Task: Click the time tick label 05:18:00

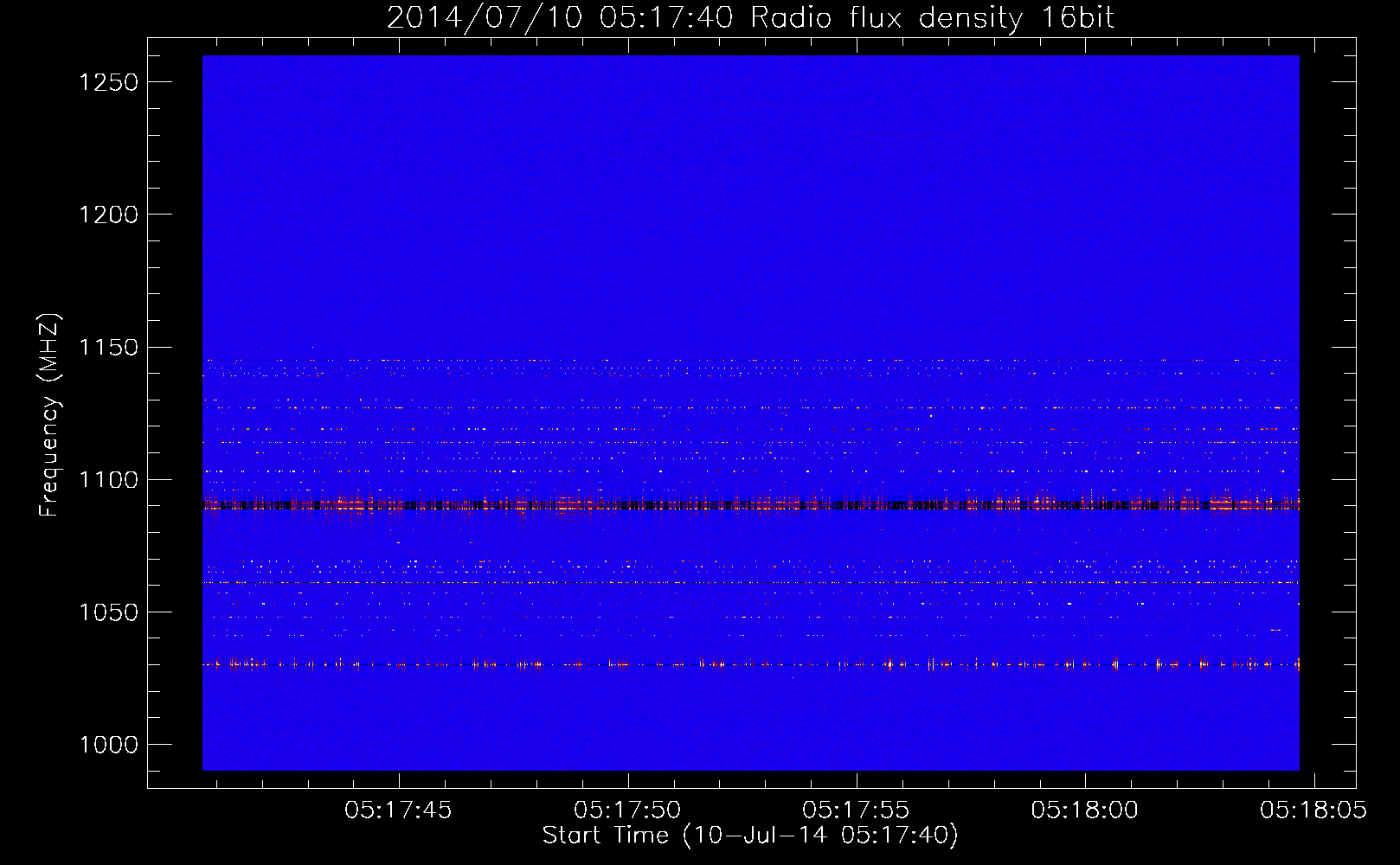Action: coord(1085,811)
